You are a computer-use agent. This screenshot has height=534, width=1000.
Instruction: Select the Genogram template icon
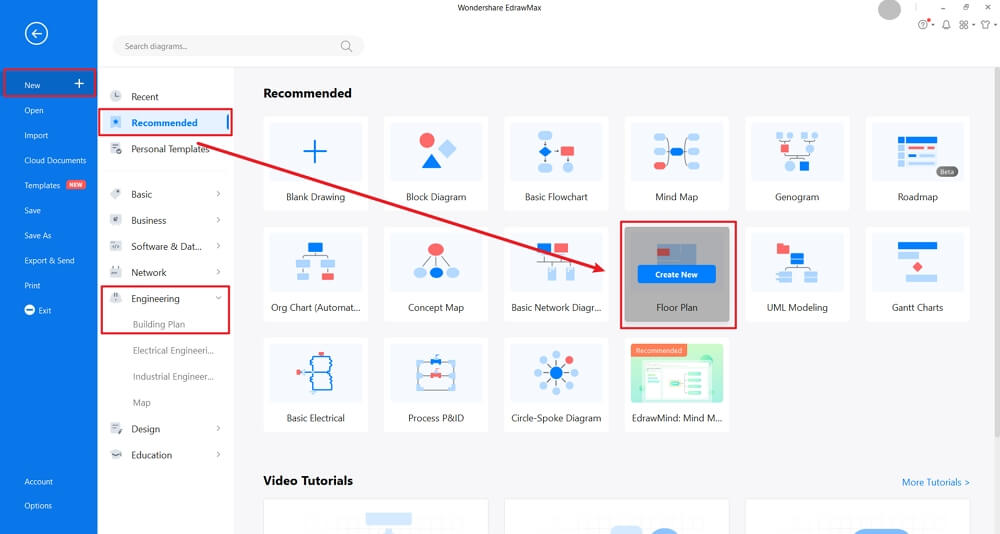tap(797, 151)
